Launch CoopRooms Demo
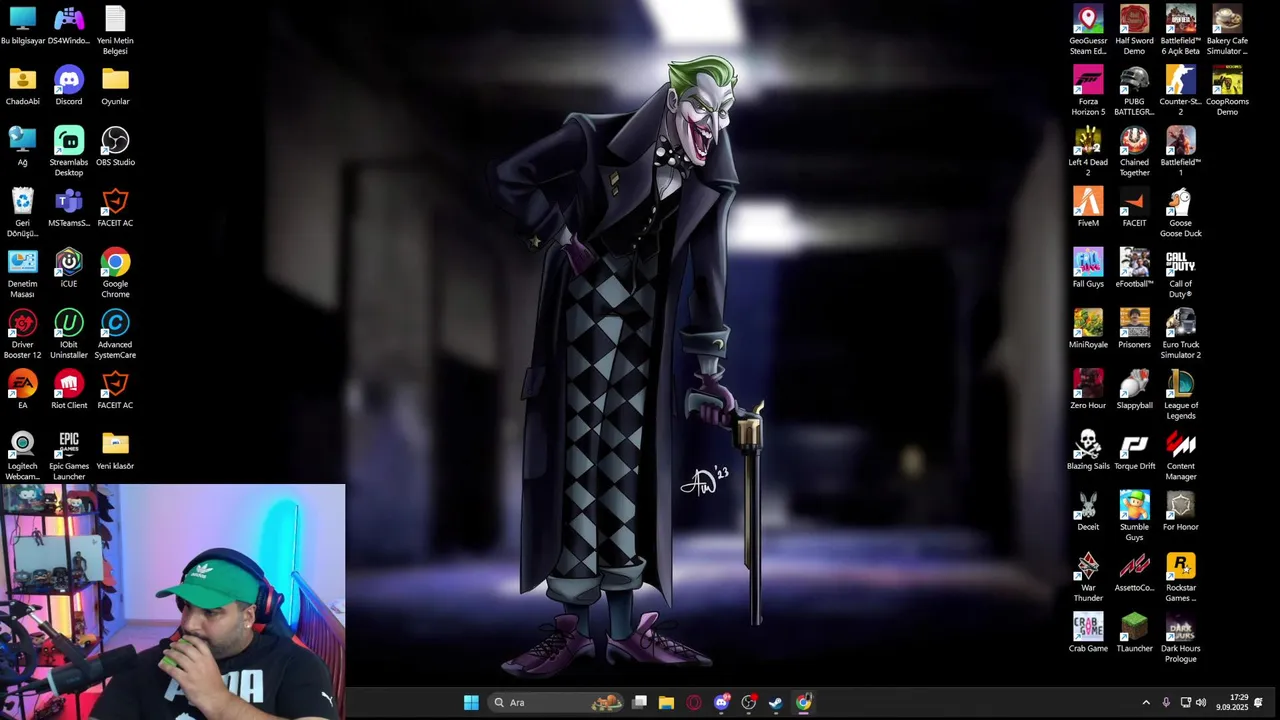The height and width of the screenshot is (720, 1280). (x=1227, y=92)
